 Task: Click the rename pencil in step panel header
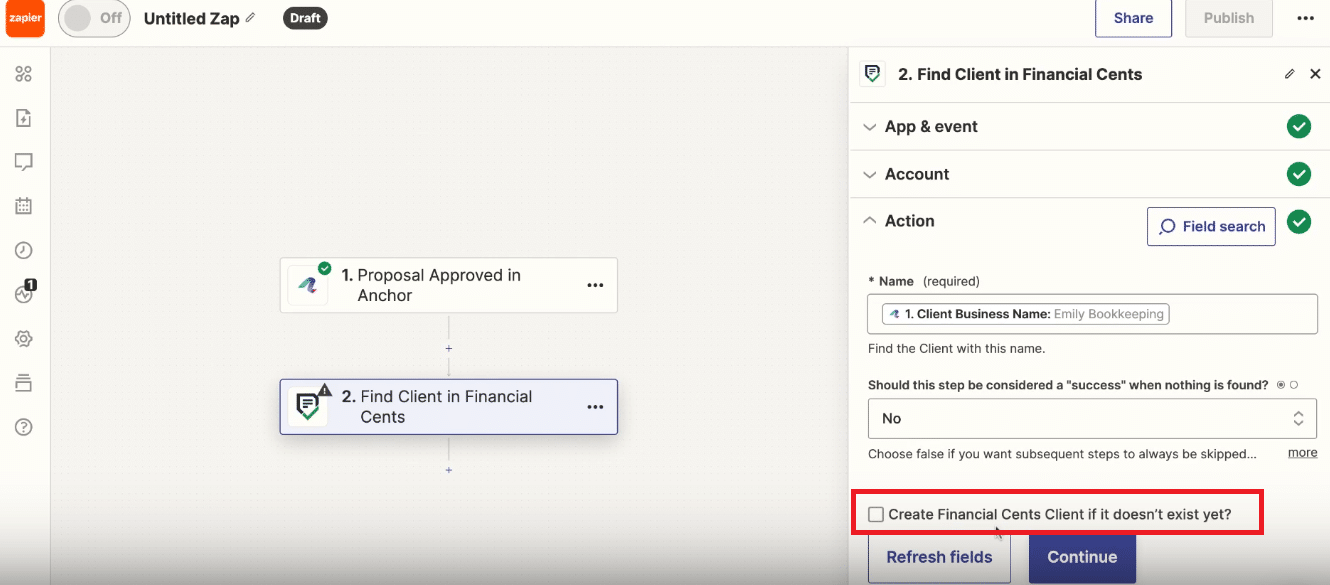[x=1289, y=74]
